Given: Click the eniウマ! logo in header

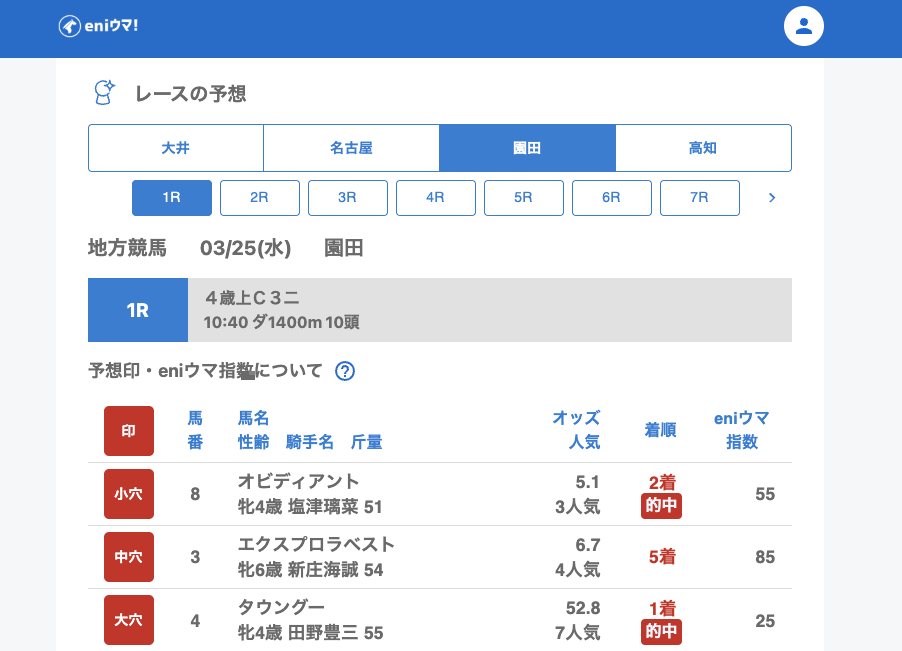Looking at the screenshot, I should coord(98,26).
